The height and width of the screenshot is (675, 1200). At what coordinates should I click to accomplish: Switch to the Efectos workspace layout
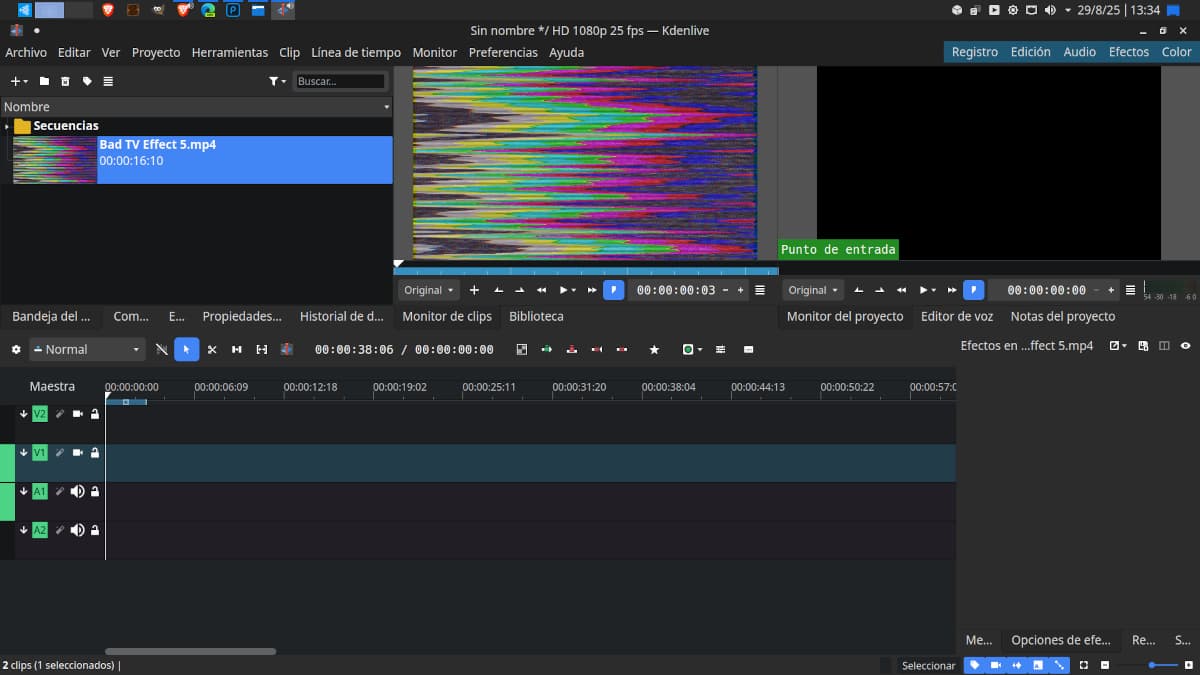(x=1128, y=52)
